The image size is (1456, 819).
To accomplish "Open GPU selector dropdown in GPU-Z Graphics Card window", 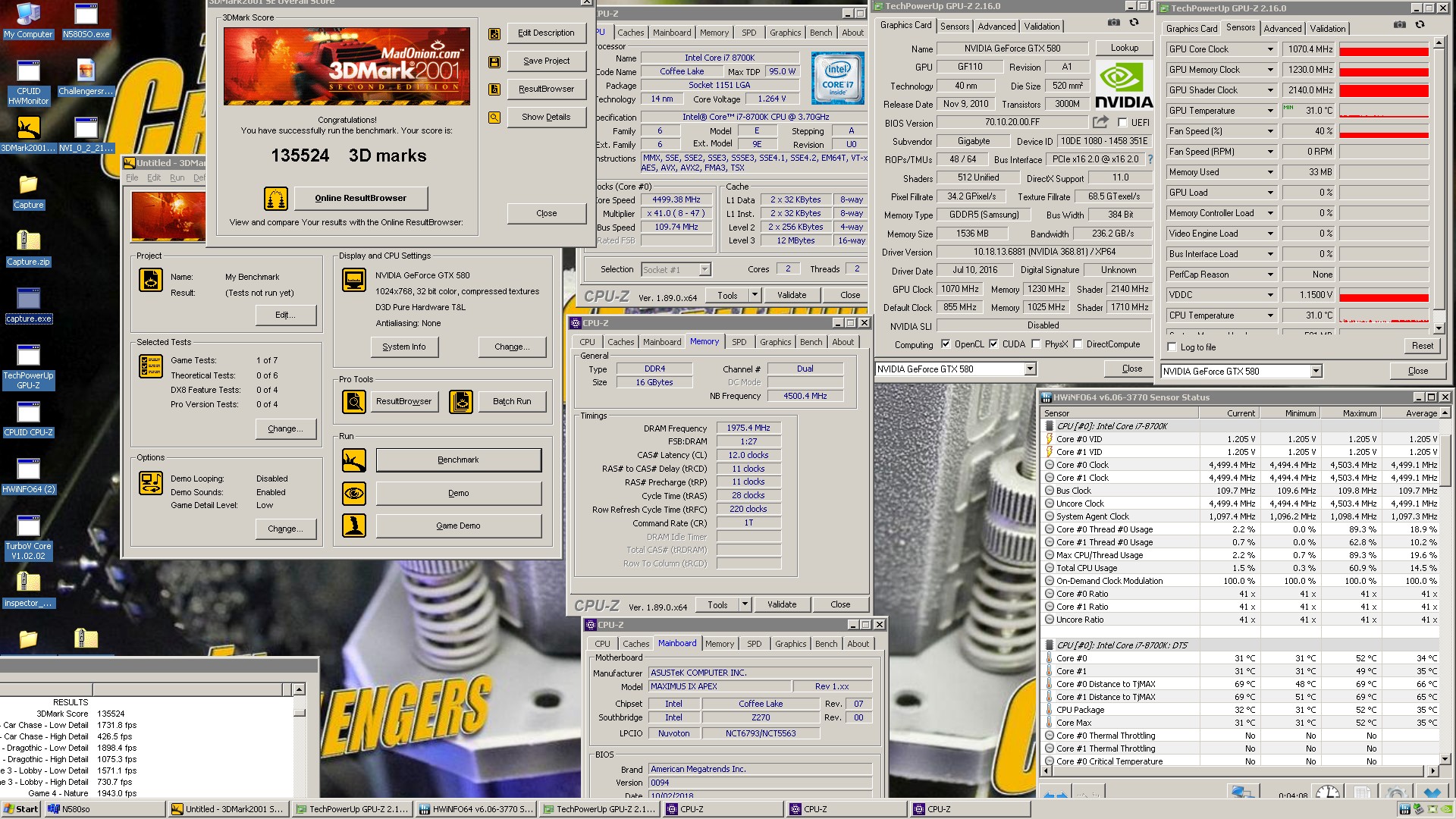I will click(1030, 369).
